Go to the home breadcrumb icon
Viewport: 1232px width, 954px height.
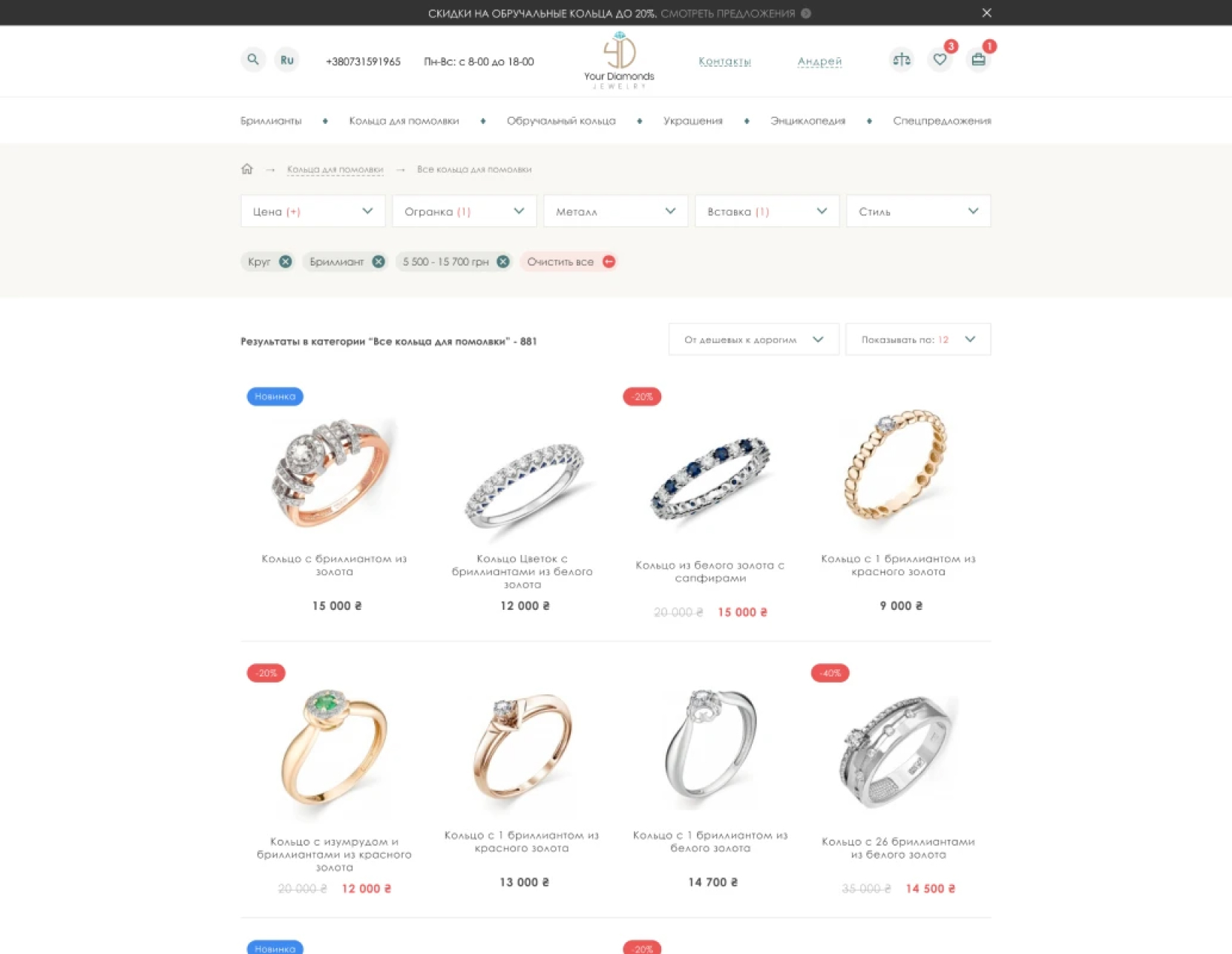click(x=247, y=169)
